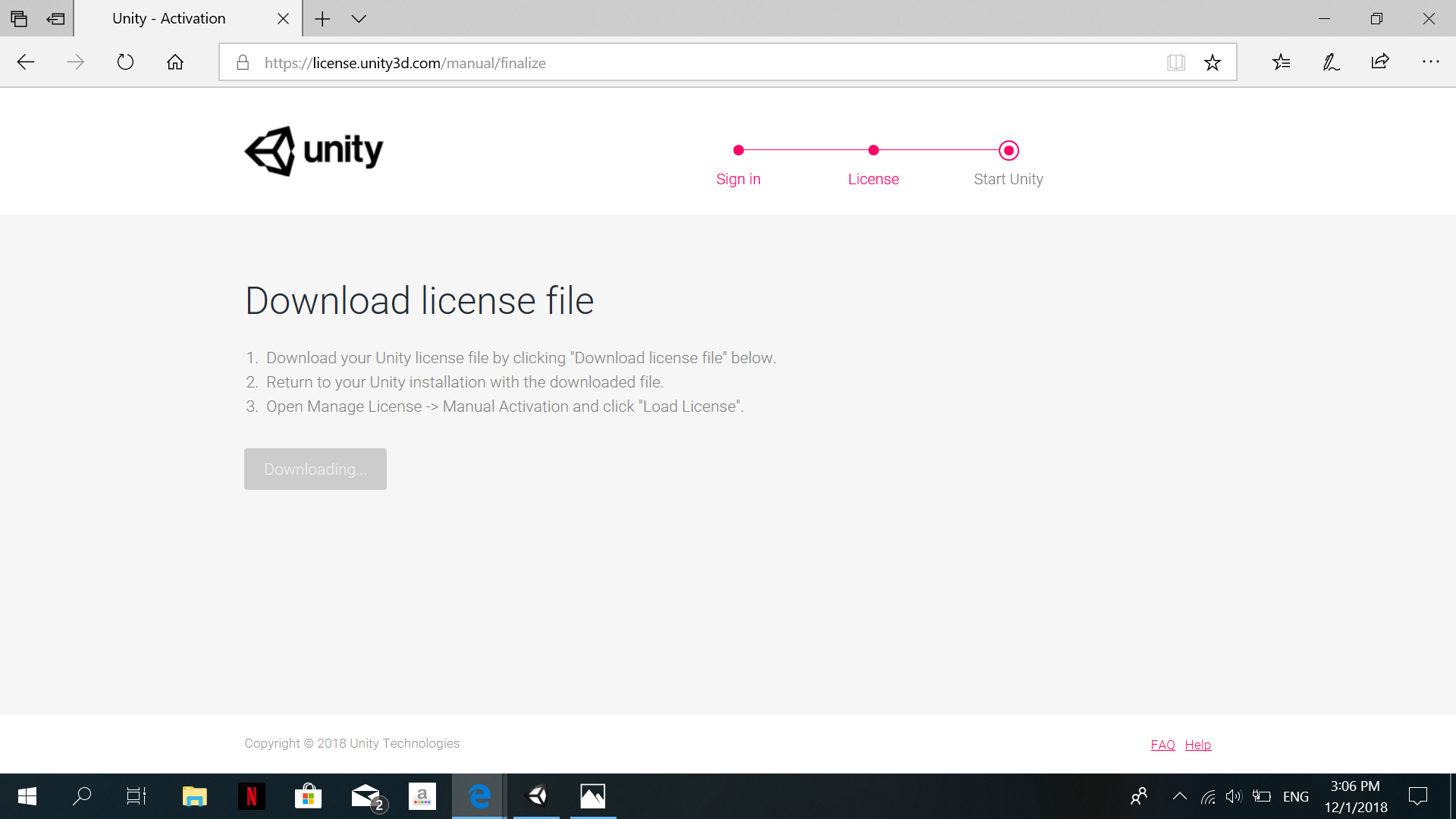Click the home page icon
Image resolution: width=1456 pixels, height=819 pixels.
[x=175, y=62]
